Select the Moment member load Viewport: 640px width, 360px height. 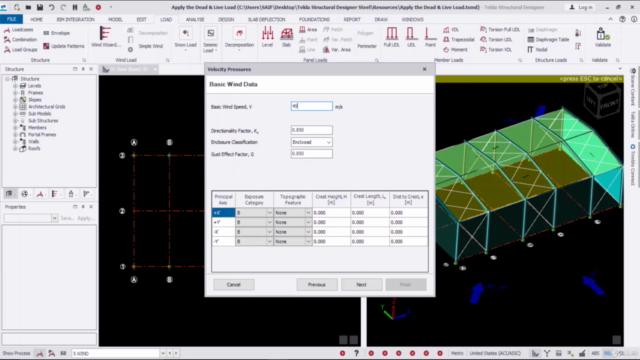(455, 49)
